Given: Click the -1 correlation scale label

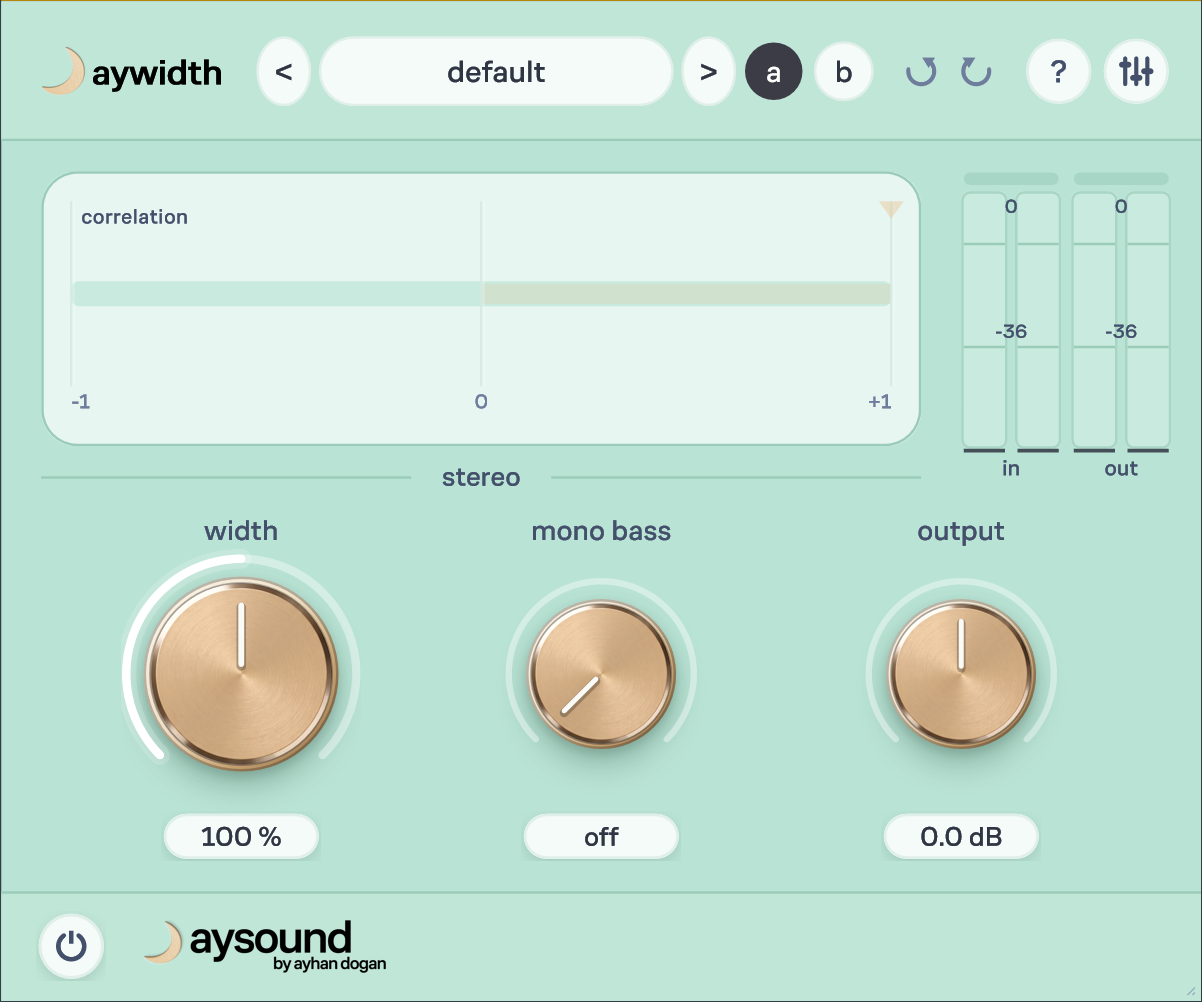Looking at the screenshot, I should pyautogui.click(x=81, y=402).
